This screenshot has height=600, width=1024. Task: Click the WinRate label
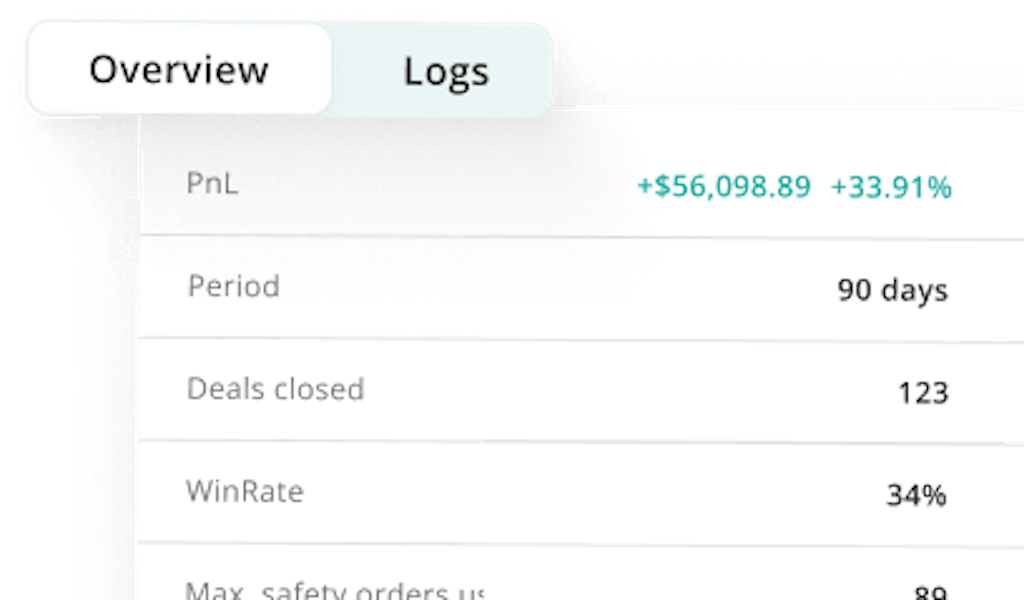[245, 492]
